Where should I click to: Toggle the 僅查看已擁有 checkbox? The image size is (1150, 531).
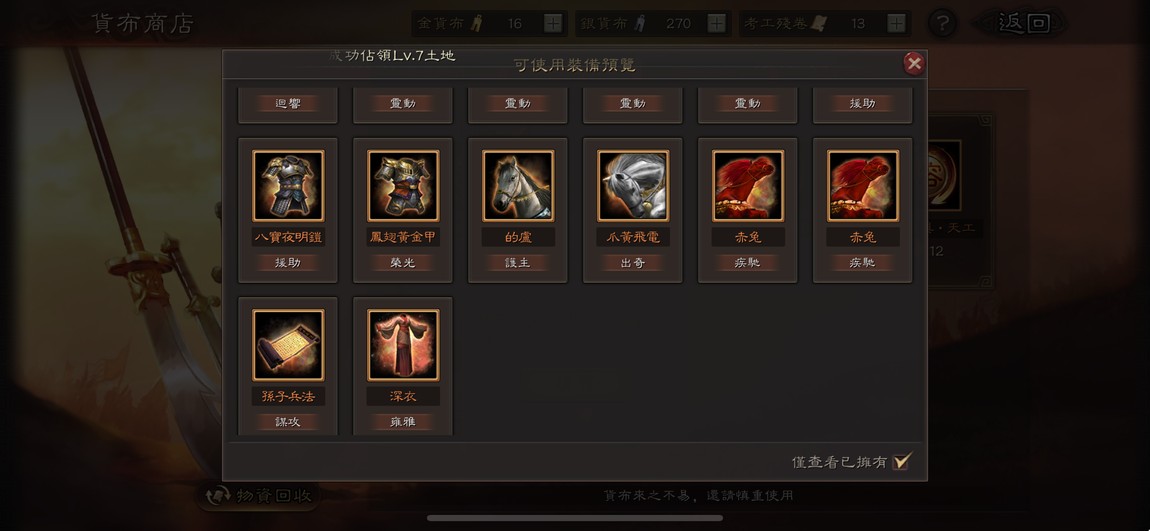point(902,461)
